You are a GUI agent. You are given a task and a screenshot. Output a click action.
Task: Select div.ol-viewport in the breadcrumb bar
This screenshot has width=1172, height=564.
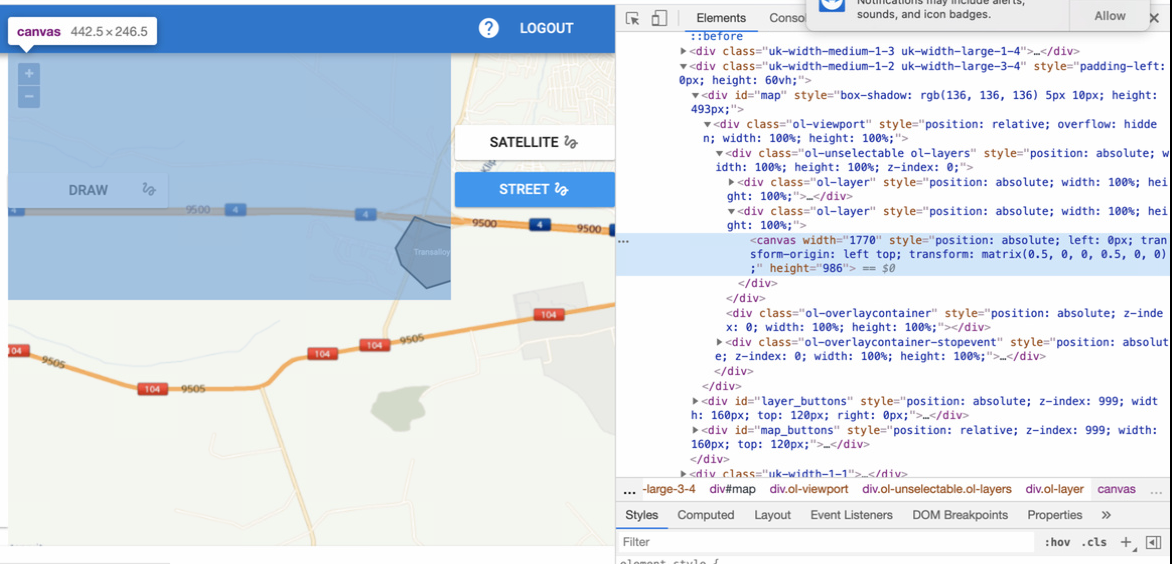(809, 490)
